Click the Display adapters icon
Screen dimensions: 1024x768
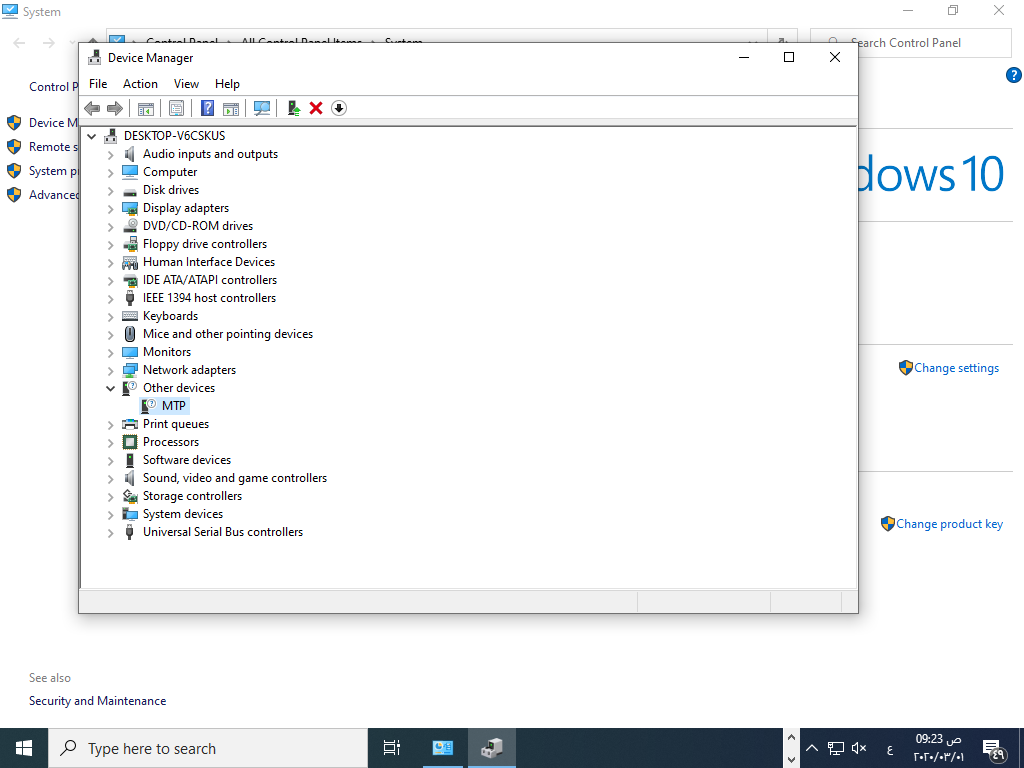(130, 208)
